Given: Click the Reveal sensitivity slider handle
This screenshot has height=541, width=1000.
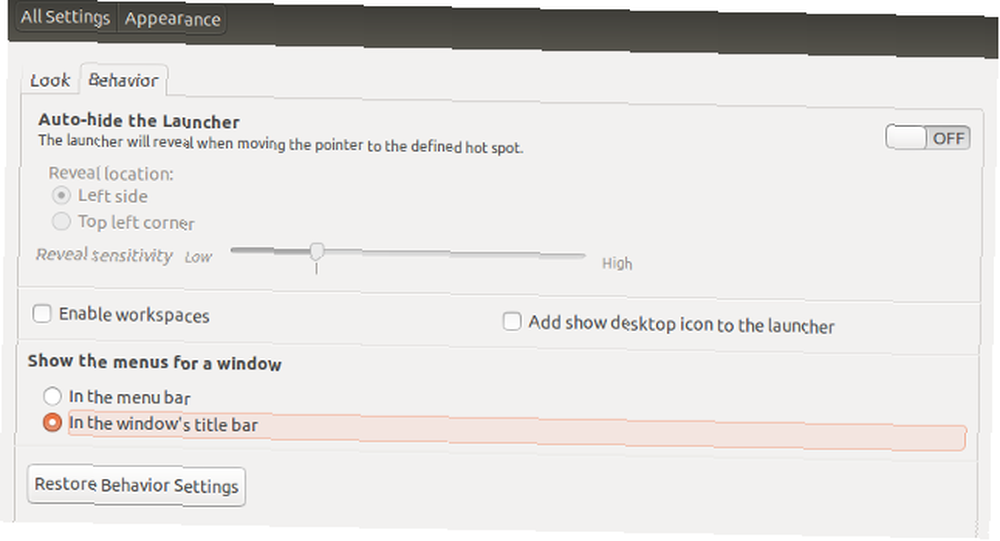Looking at the screenshot, I should (x=316, y=251).
